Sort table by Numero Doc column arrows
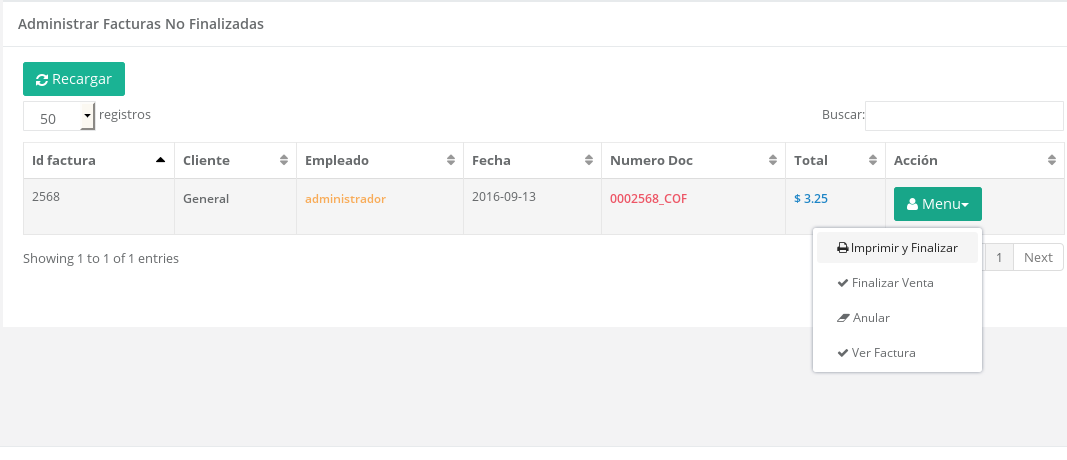The width and height of the screenshot is (1067, 460). 773,160
